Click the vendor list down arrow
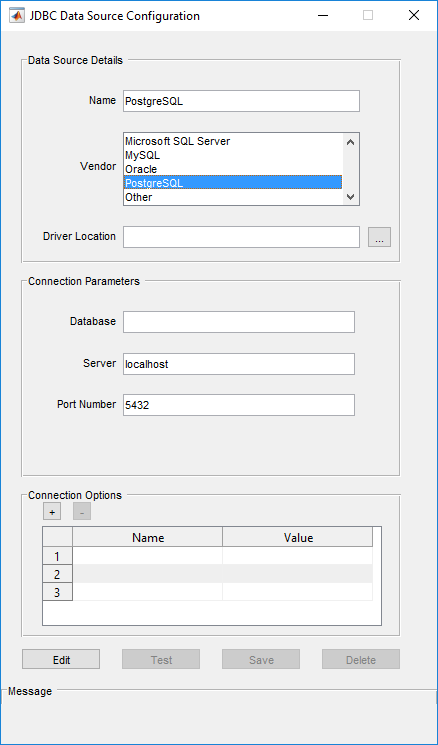The image size is (438, 745). (351, 197)
